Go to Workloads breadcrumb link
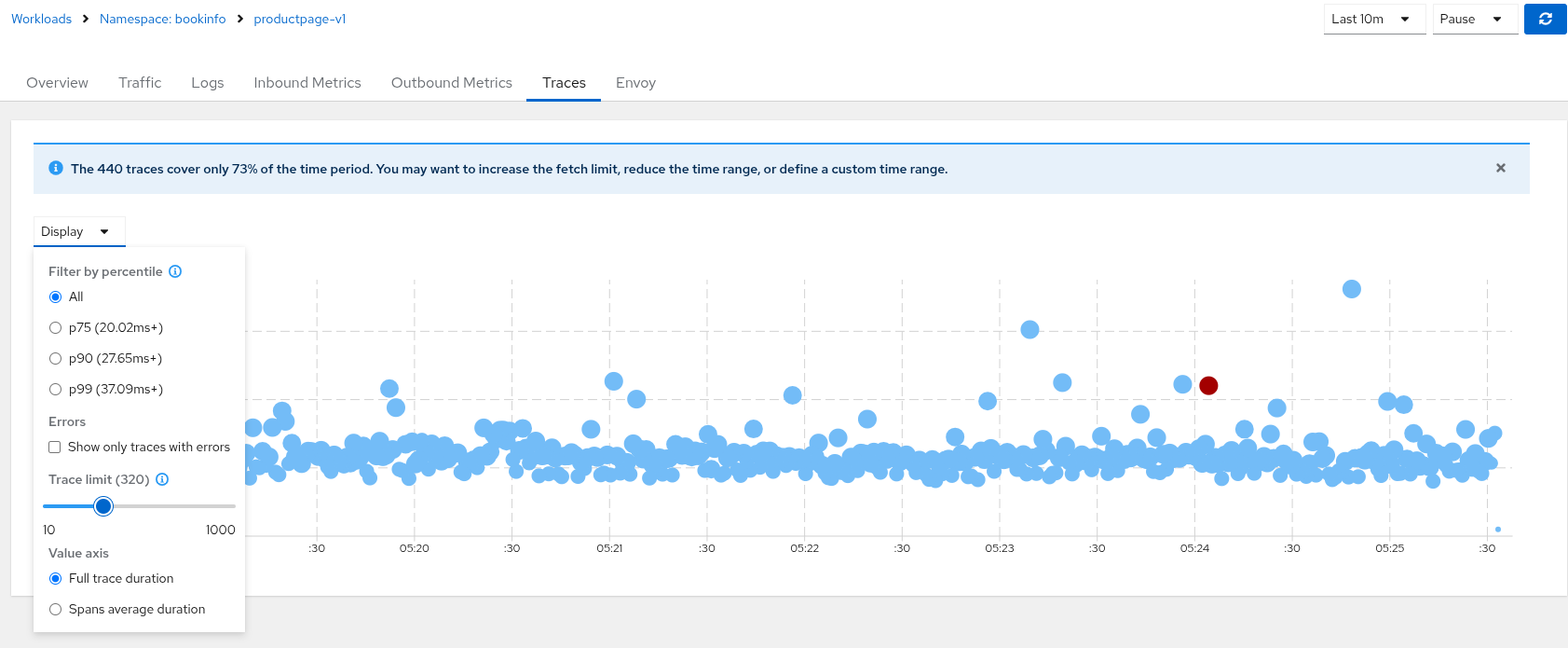This screenshot has width=1568, height=648. coord(41,19)
